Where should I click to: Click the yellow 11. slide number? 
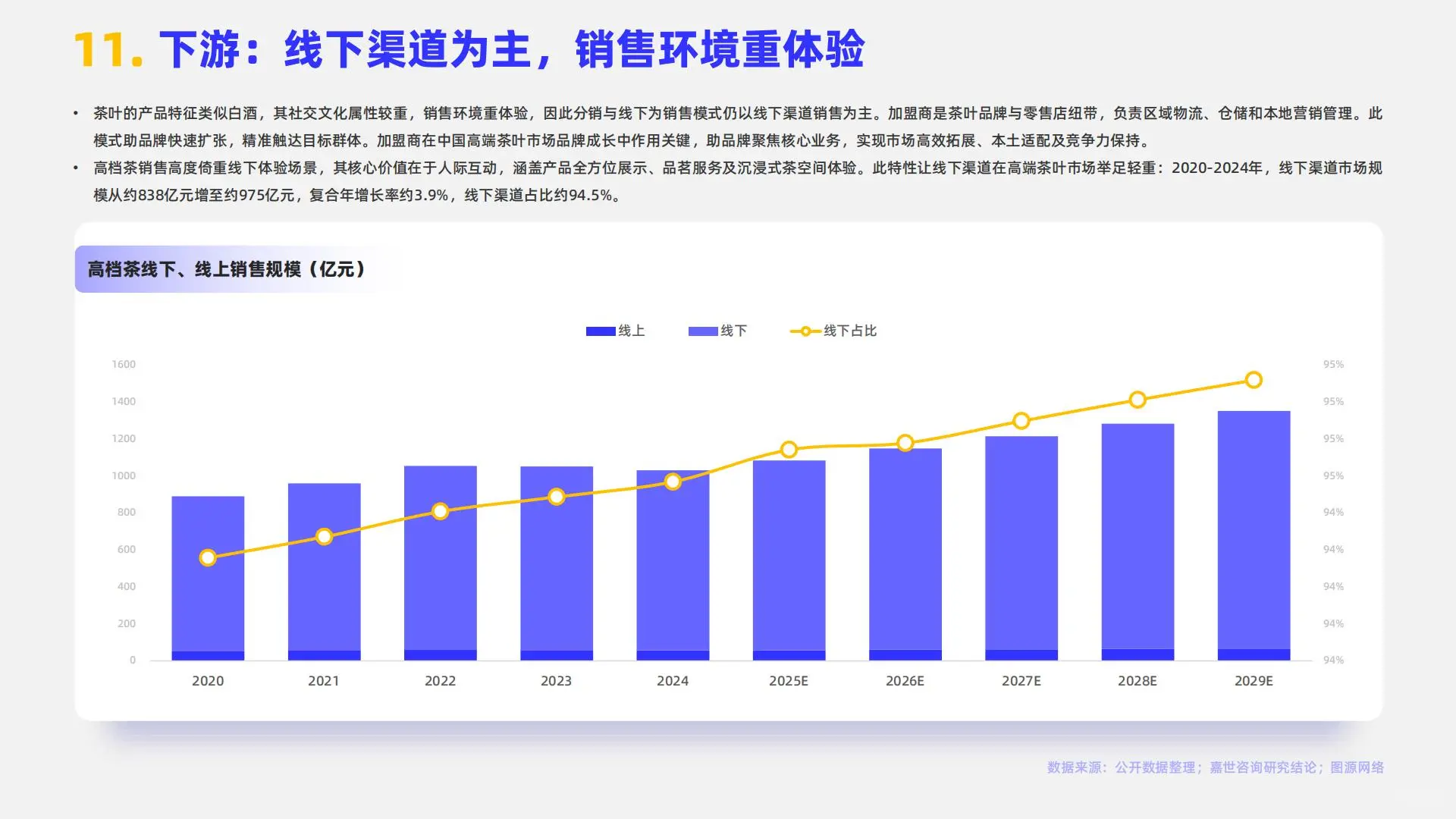(x=111, y=48)
